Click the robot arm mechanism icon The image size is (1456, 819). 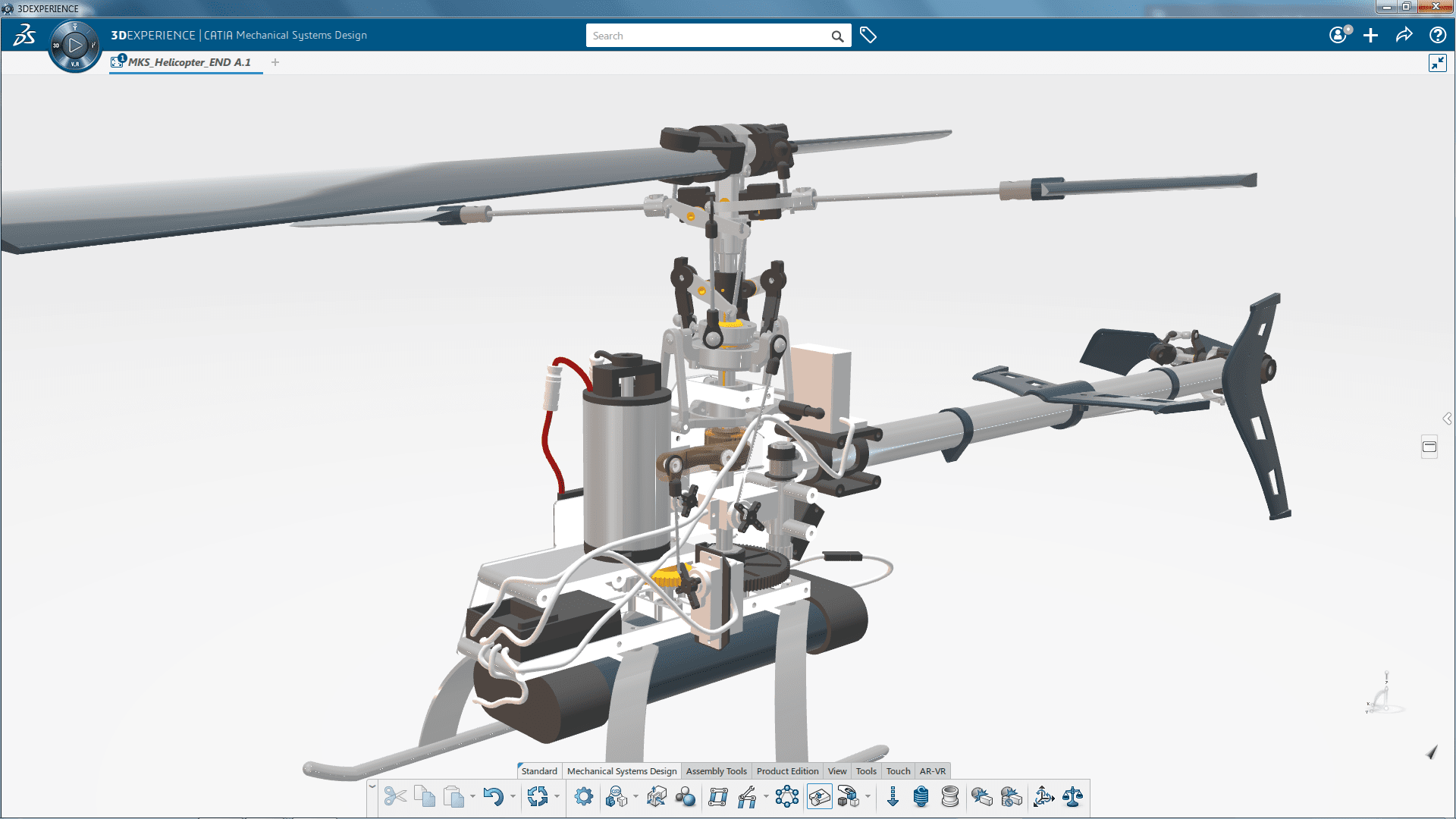pyautogui.click(x=747, y=797)
